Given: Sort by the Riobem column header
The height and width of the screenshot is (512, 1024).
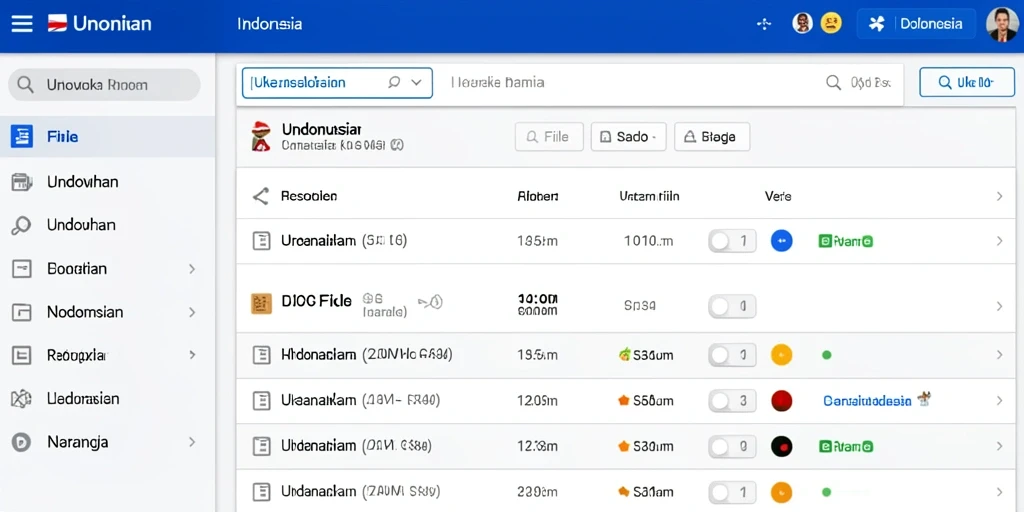Looking at the screenshot, I should tap(537, 196).
